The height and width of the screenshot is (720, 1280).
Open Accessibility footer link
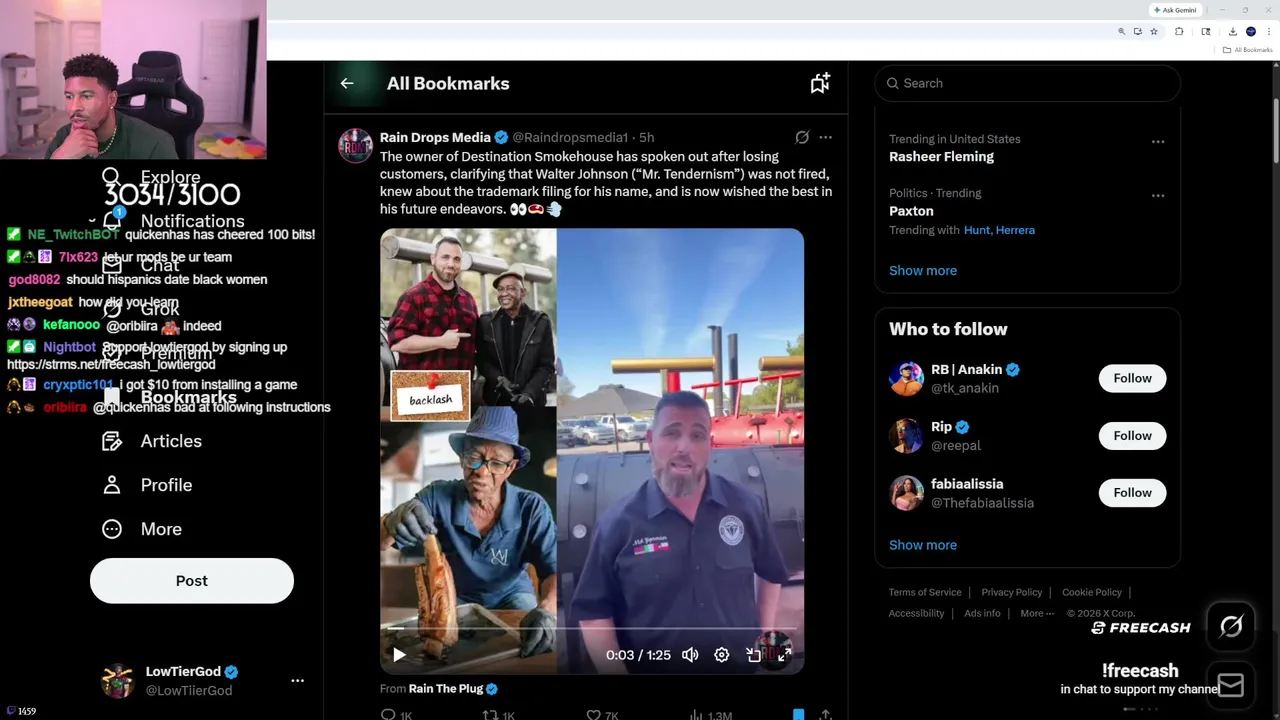(916, 613)
